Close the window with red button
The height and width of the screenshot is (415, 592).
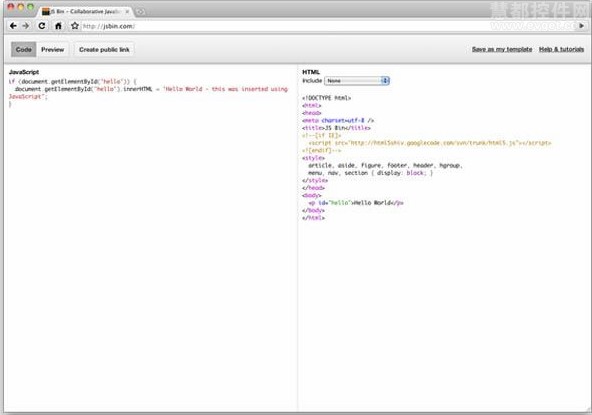coord(11,6)
